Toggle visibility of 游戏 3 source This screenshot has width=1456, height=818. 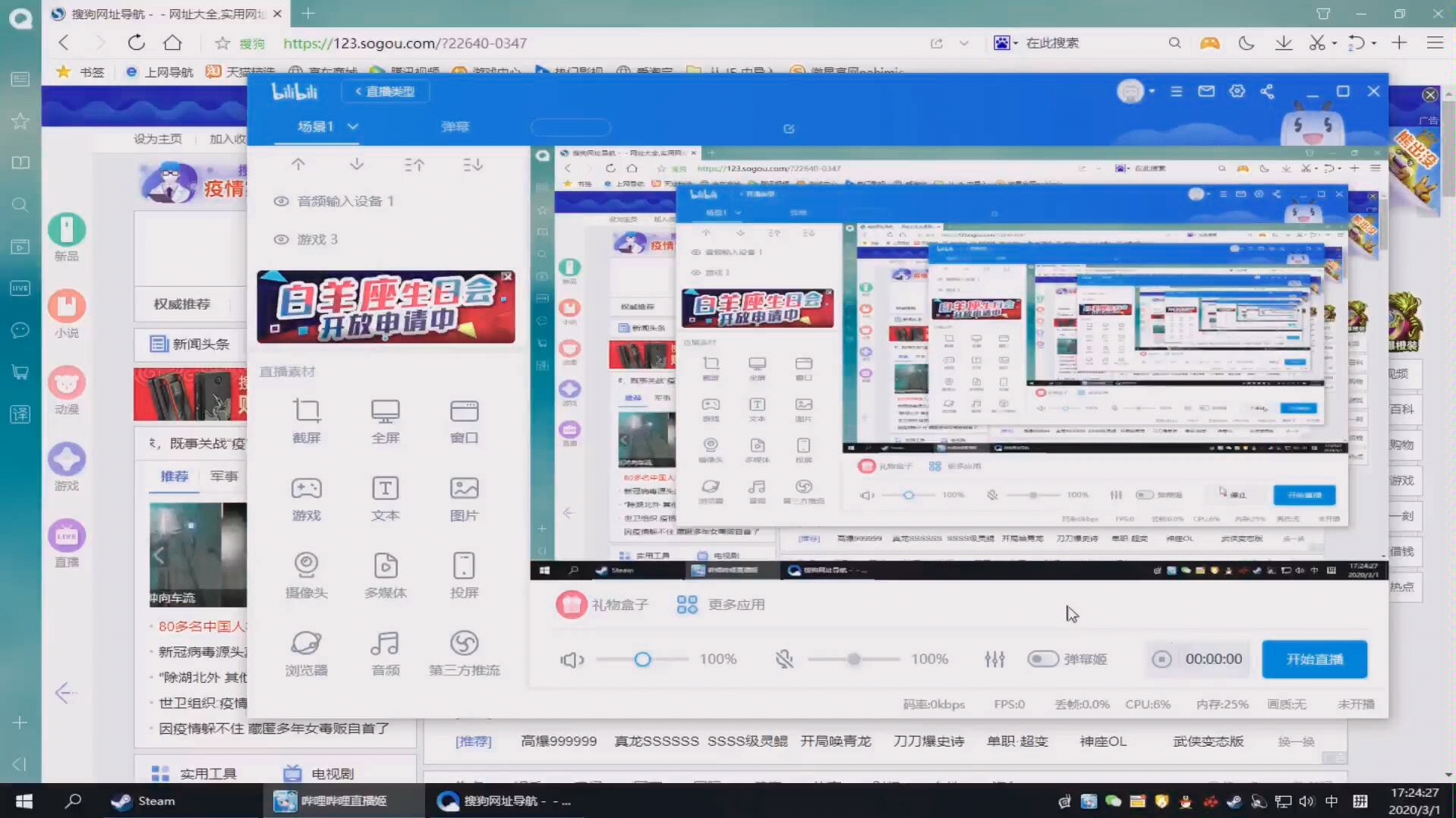pyautogui.click(x=281, y=239)
